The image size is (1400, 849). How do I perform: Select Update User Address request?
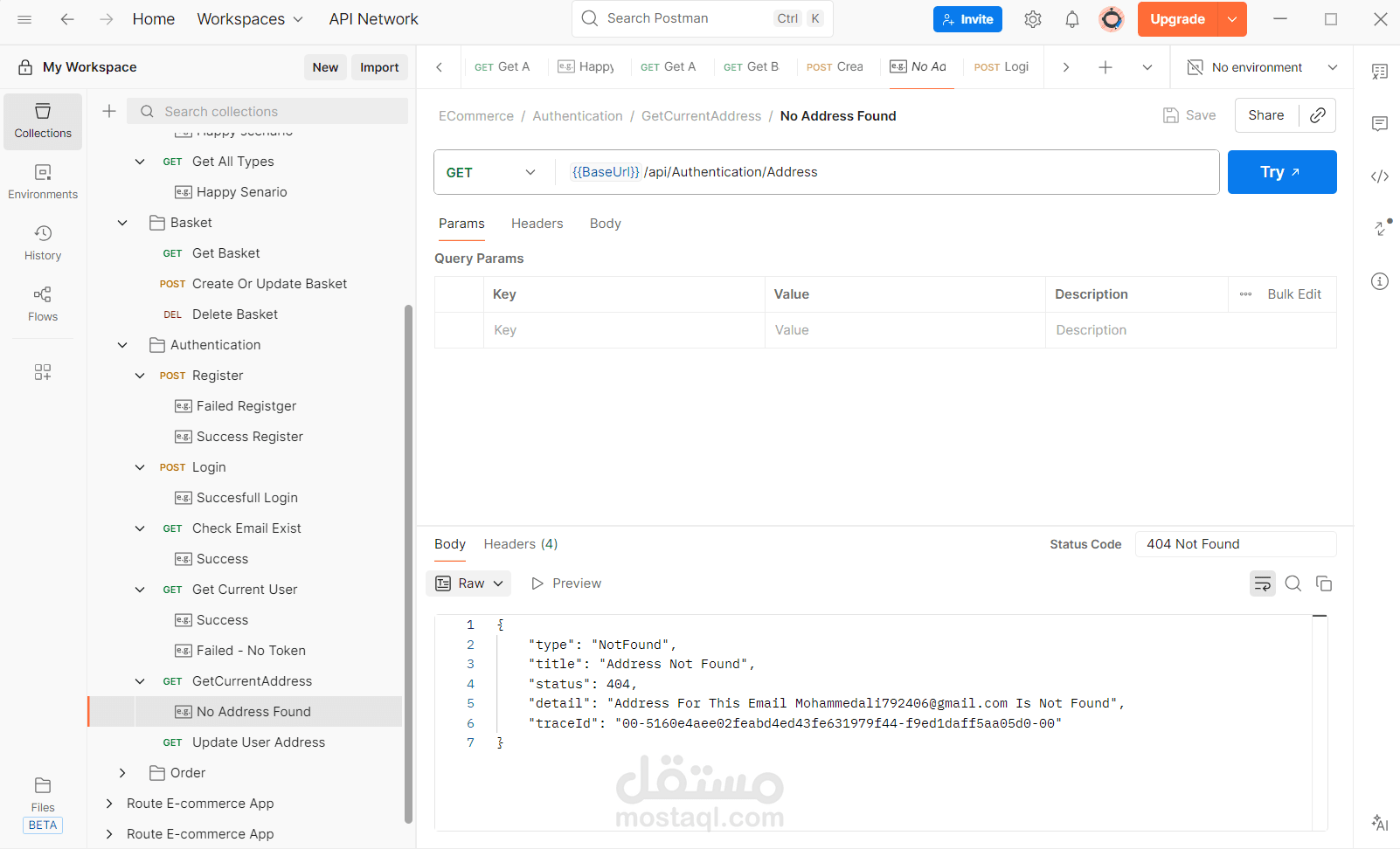[x=259, y=742]
